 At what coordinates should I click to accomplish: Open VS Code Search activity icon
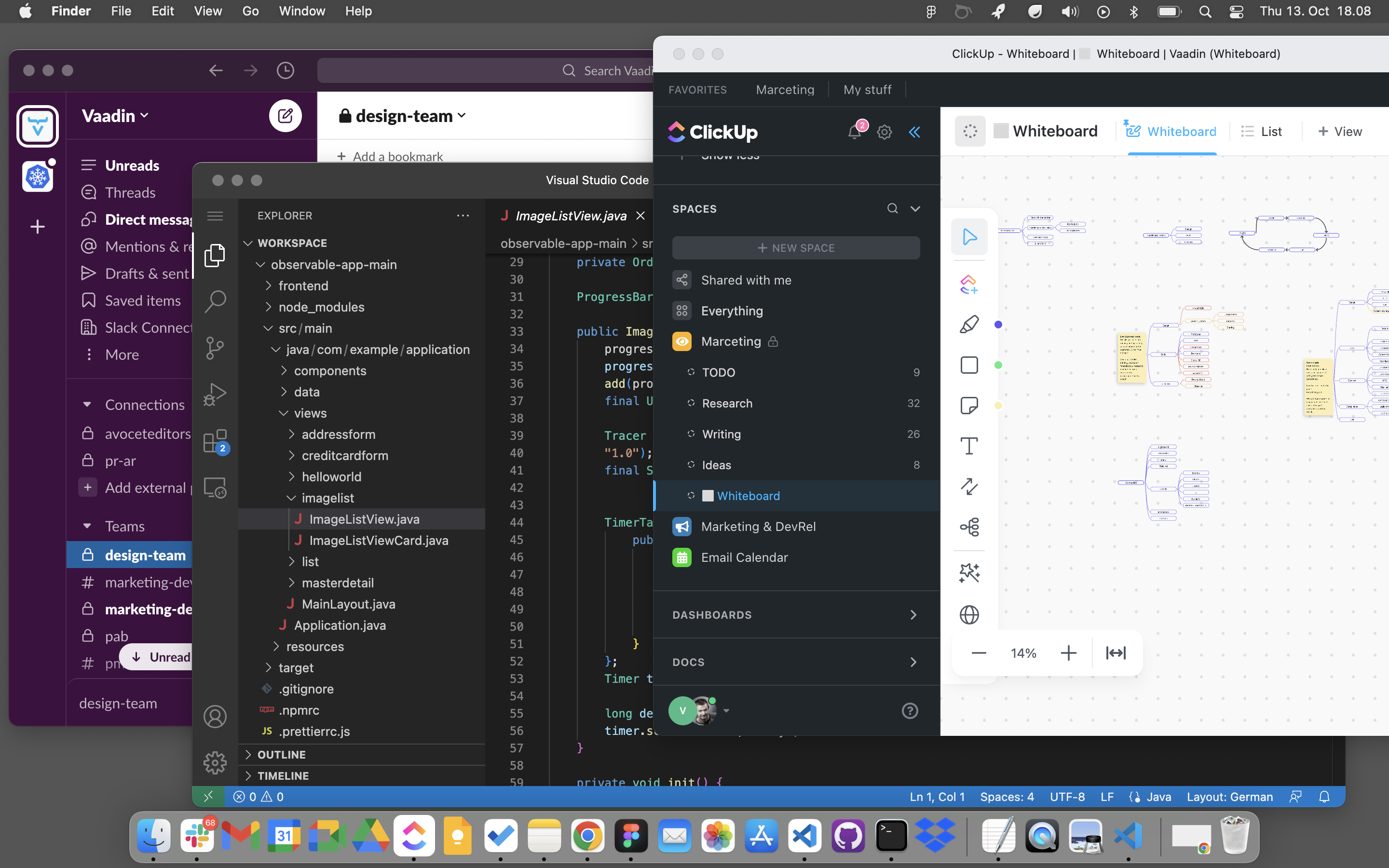click(215, 301)
